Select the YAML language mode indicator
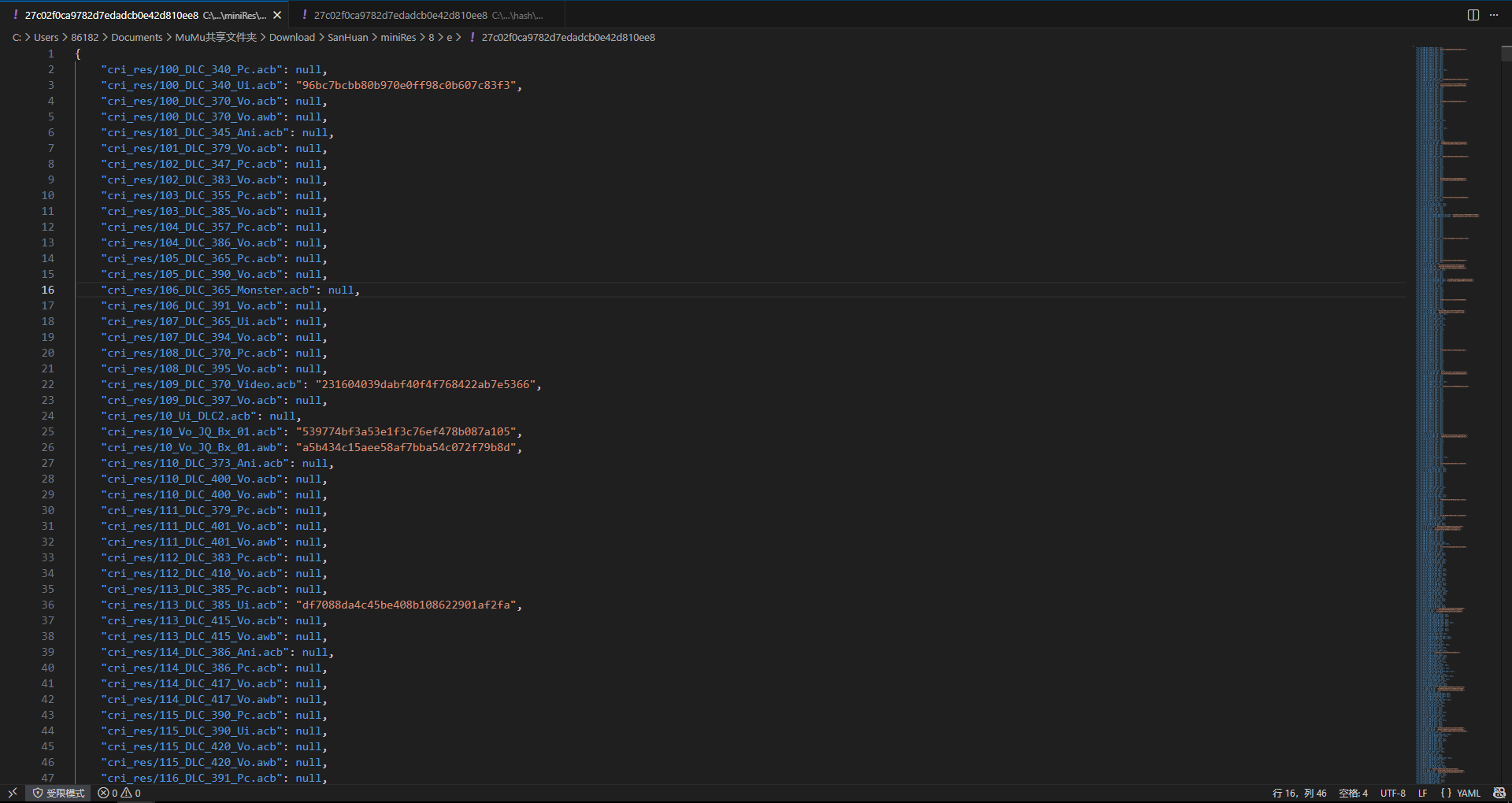This screenshot has width=1512, height=803. pyautogui.click(x=1468, y=793)
